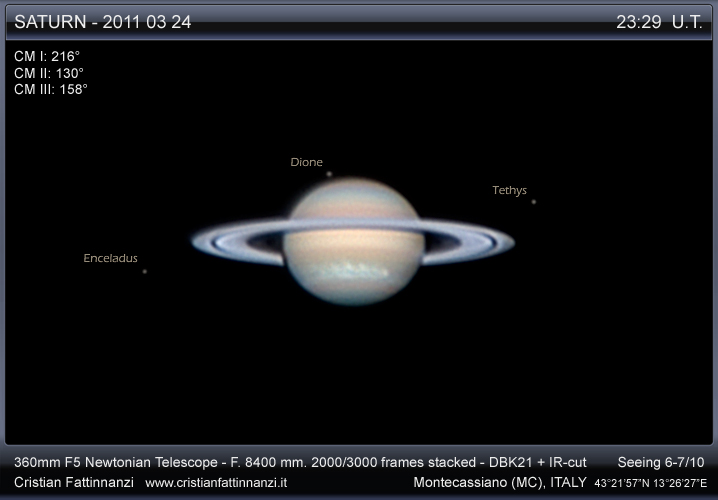
Task: Click the 'Seeing 6-7/10' text
Action: tap(661, 462)
